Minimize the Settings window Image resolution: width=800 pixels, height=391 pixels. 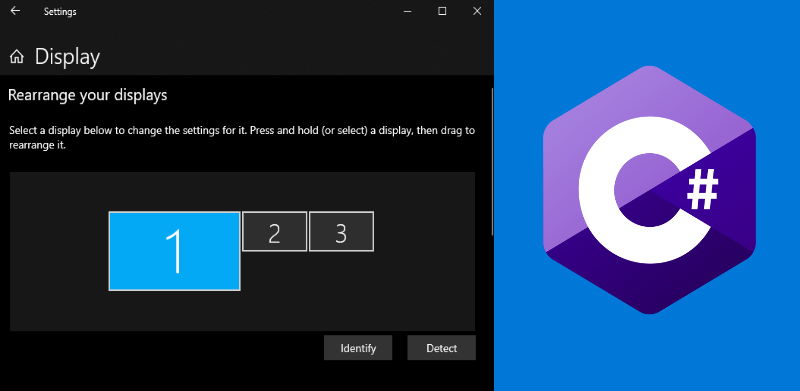[408, 11]
